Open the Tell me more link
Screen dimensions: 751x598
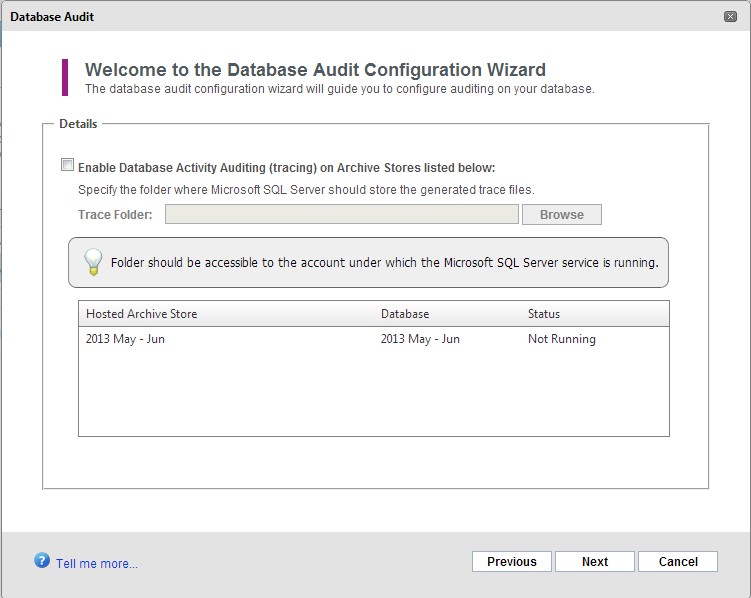pyautogui.click(x=97, y=564)
